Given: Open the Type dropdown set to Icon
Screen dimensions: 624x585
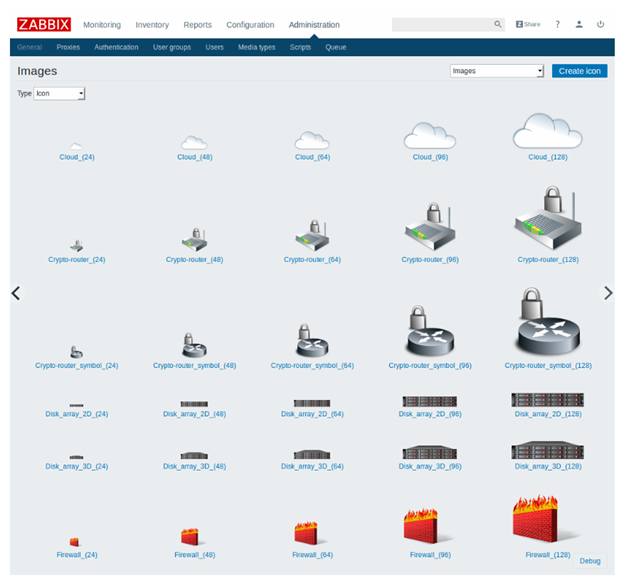Looking at the screenshot, I should (x=59, y=94).
